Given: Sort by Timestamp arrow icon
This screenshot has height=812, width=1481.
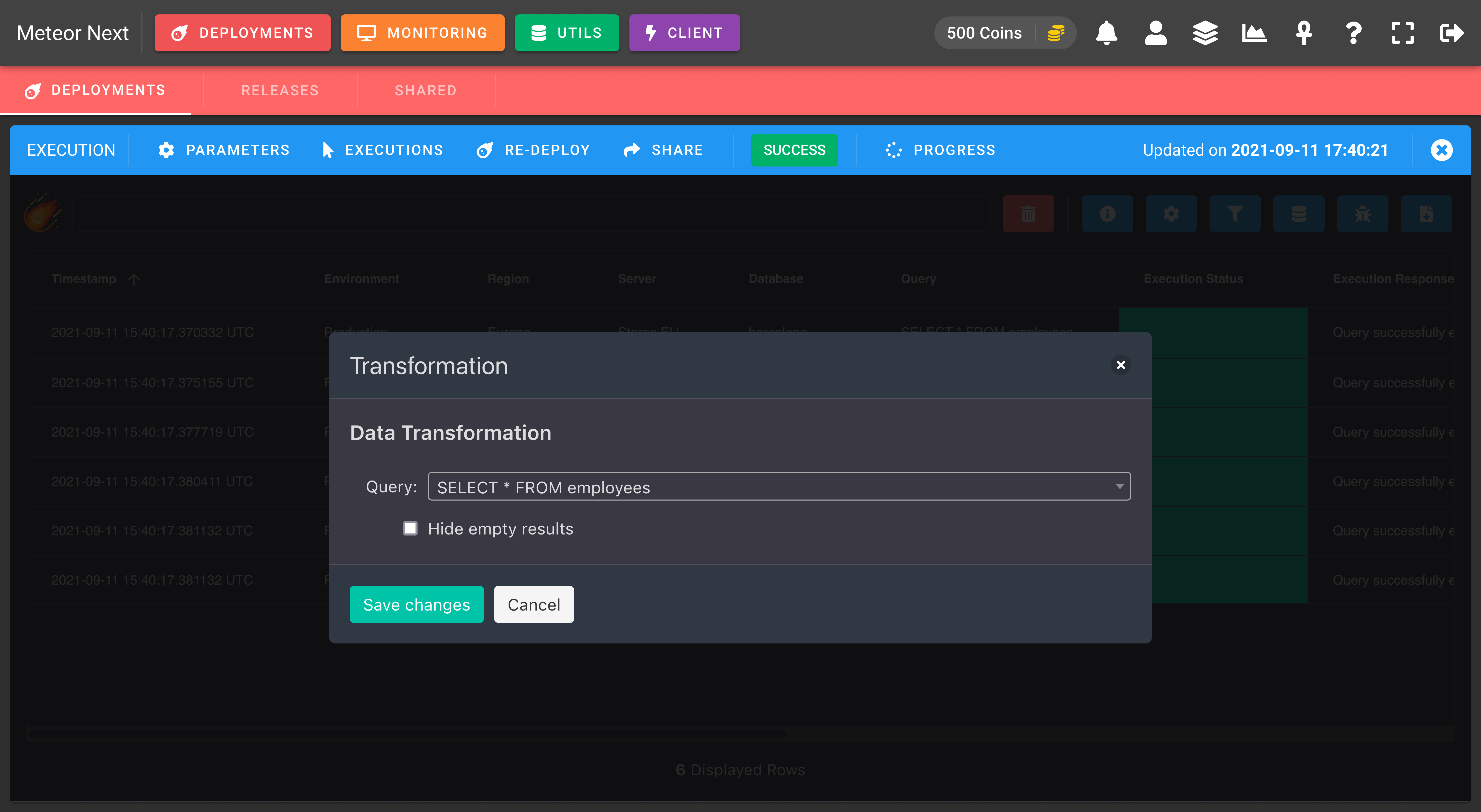Looking at the screenshot, I should click(134, 279).
